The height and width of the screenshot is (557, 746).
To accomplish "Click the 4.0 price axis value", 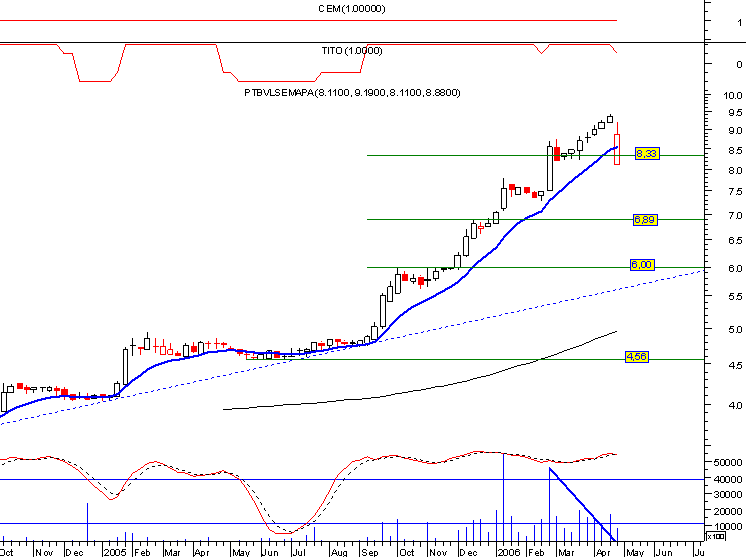I will coord(735,406).
